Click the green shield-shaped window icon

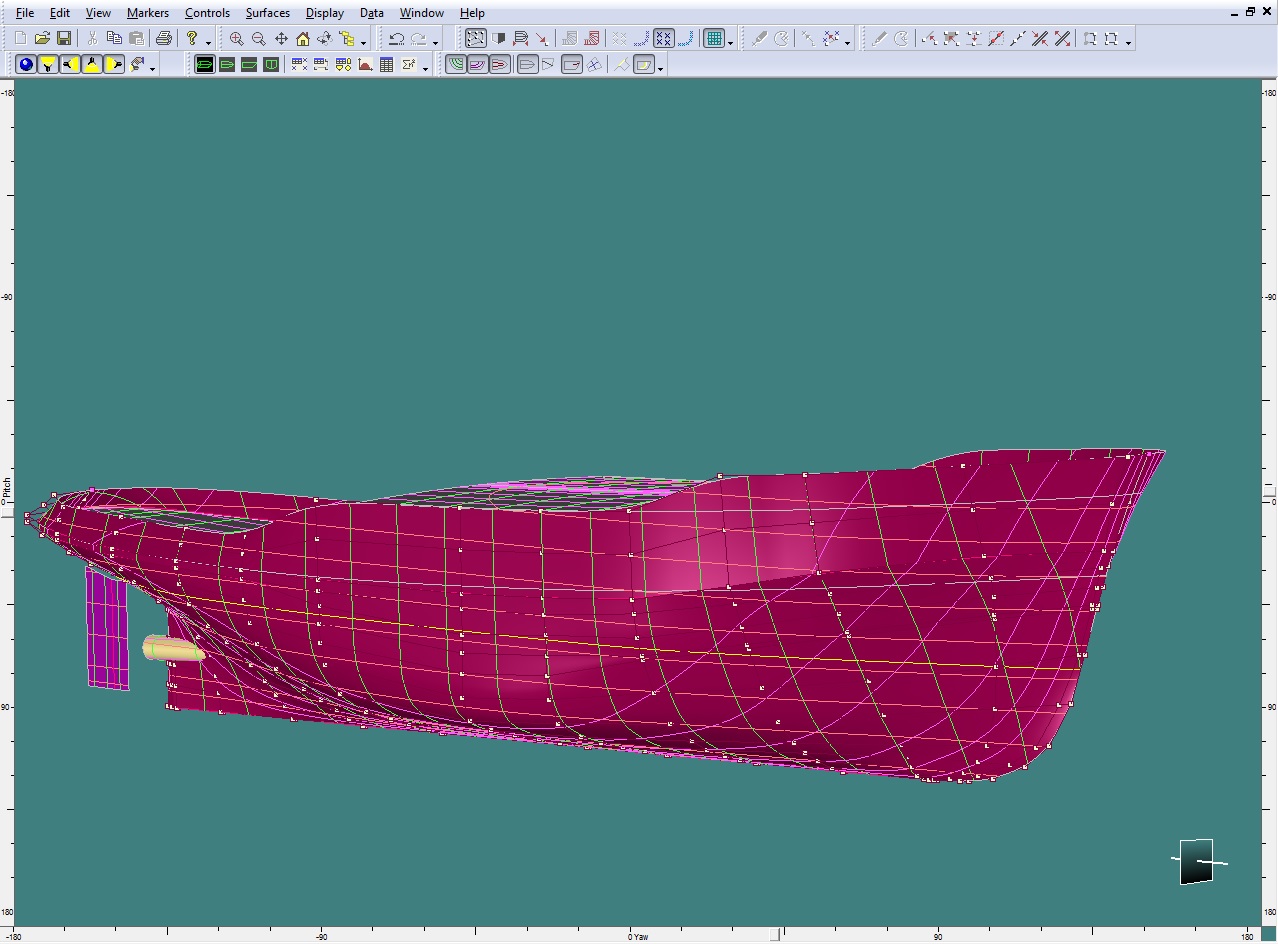tap(271, 65)
